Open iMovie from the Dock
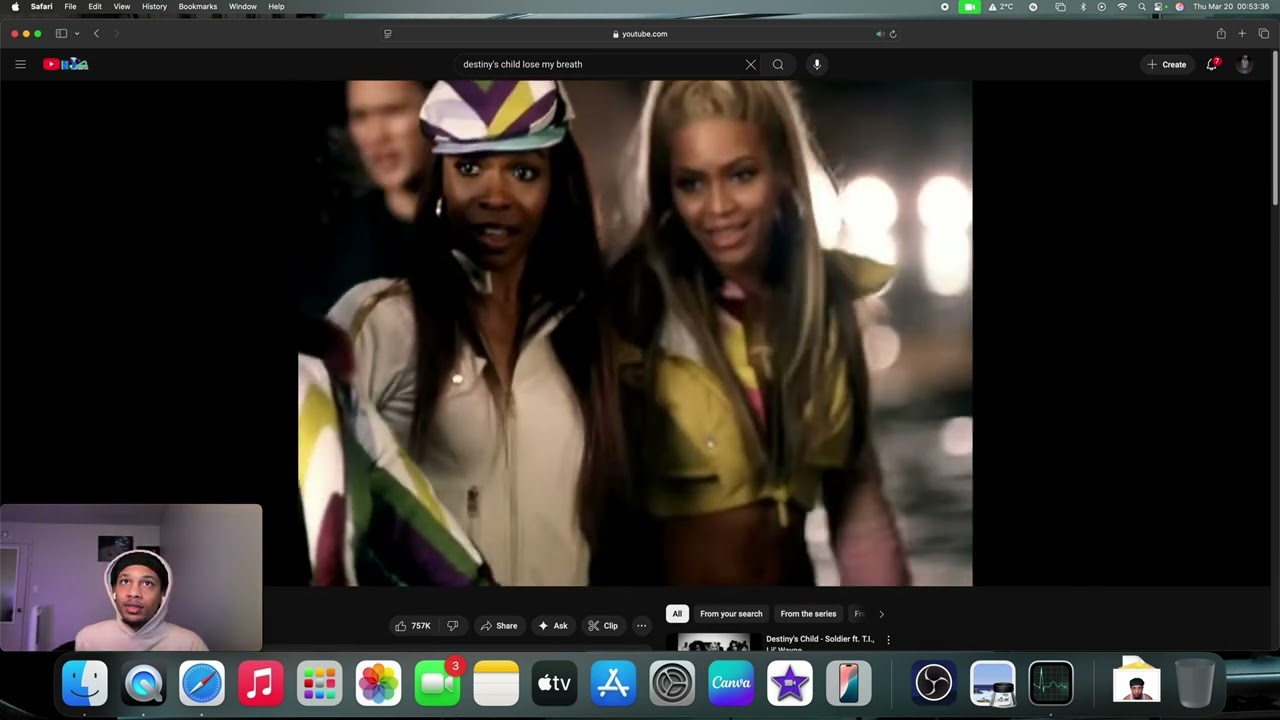This screenshot has height=720, width=1280. [789, 684]
